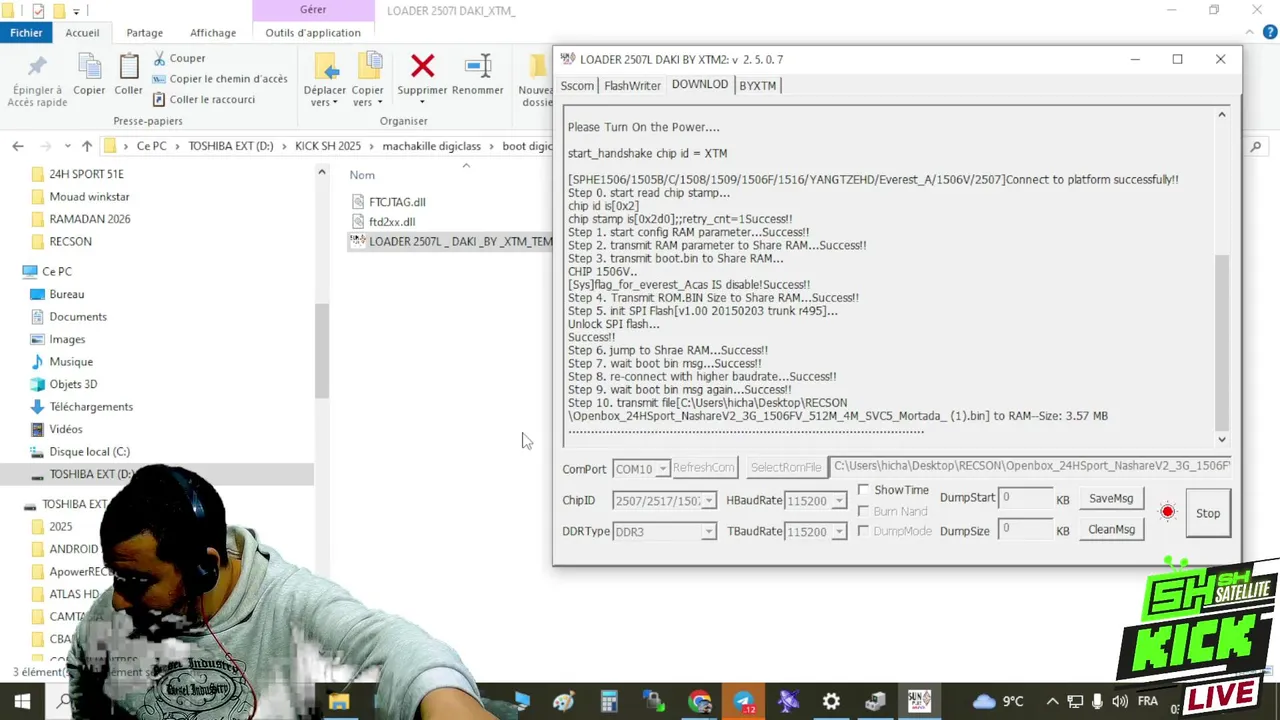Click the Couper scissors command
Image resolution: width=1280 pixels, height=720 pixels.
pos(179,58)
